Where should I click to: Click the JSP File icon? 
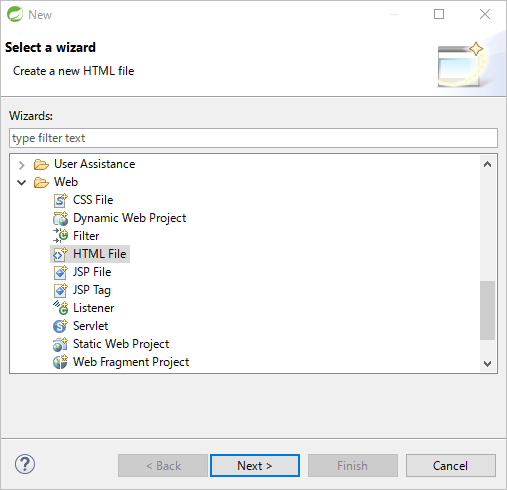click(x=60, y=272)
